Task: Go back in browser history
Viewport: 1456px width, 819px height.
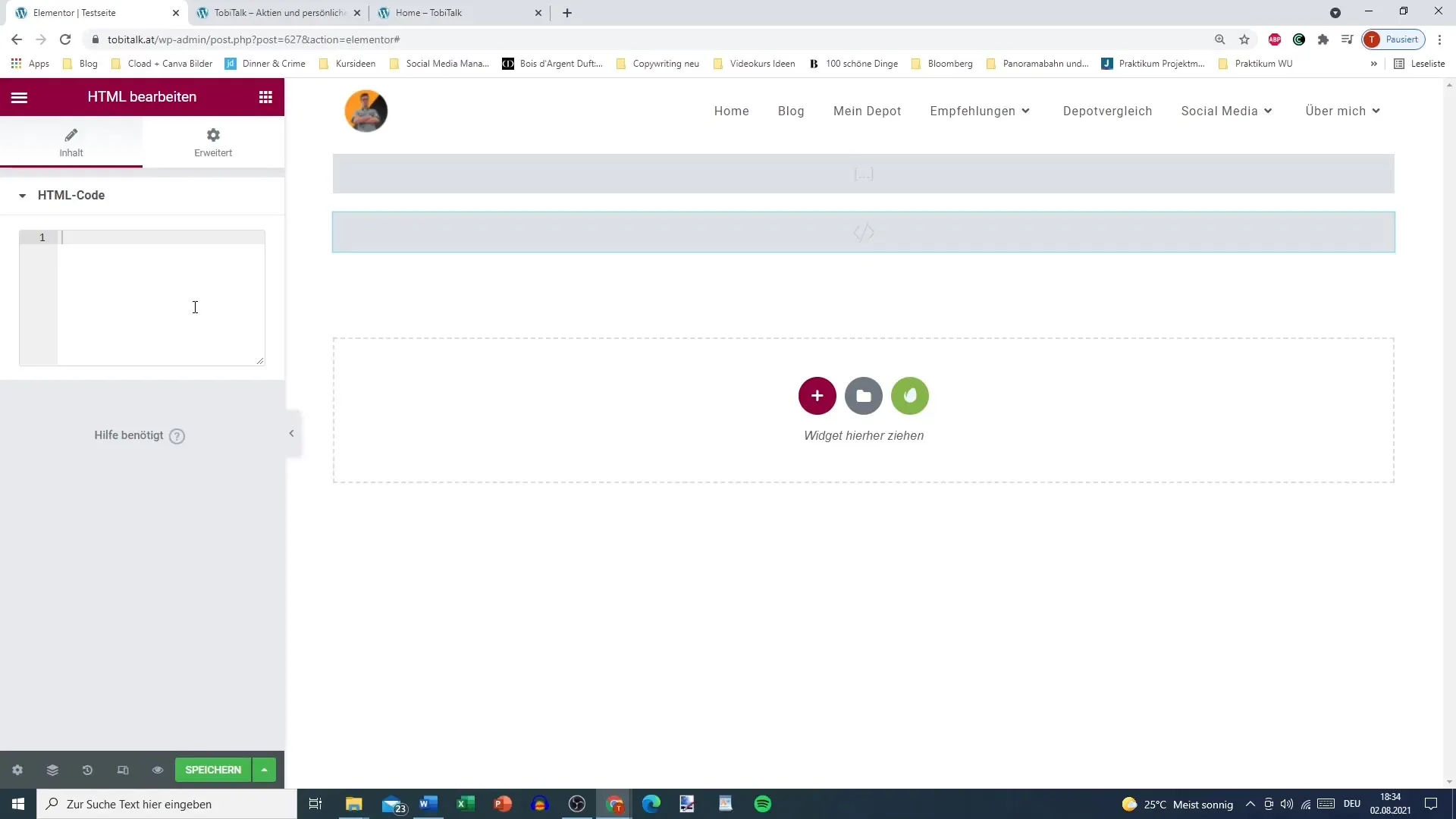Action: (17, 39)
